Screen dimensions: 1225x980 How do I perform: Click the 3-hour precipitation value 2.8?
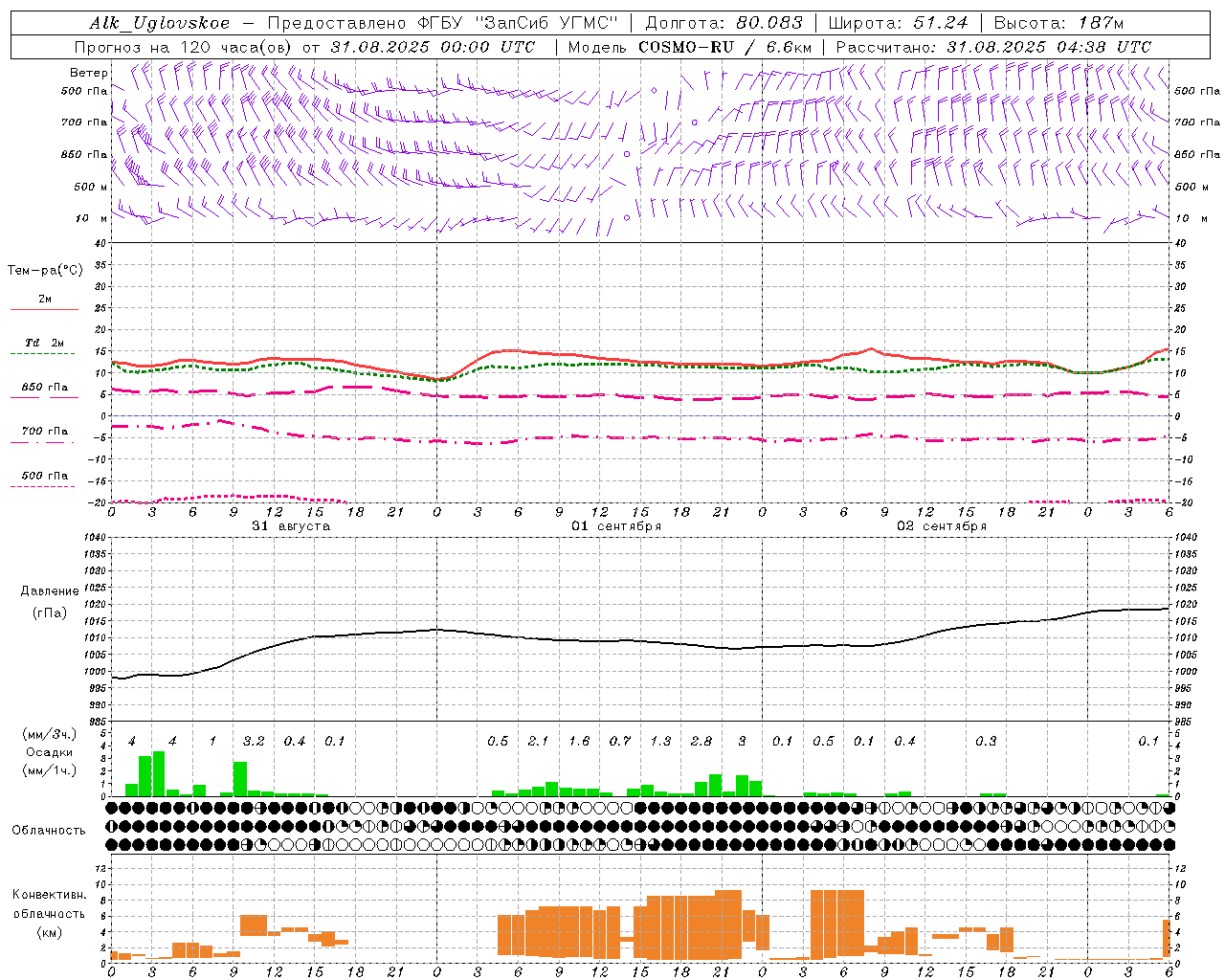pos(702,742)
